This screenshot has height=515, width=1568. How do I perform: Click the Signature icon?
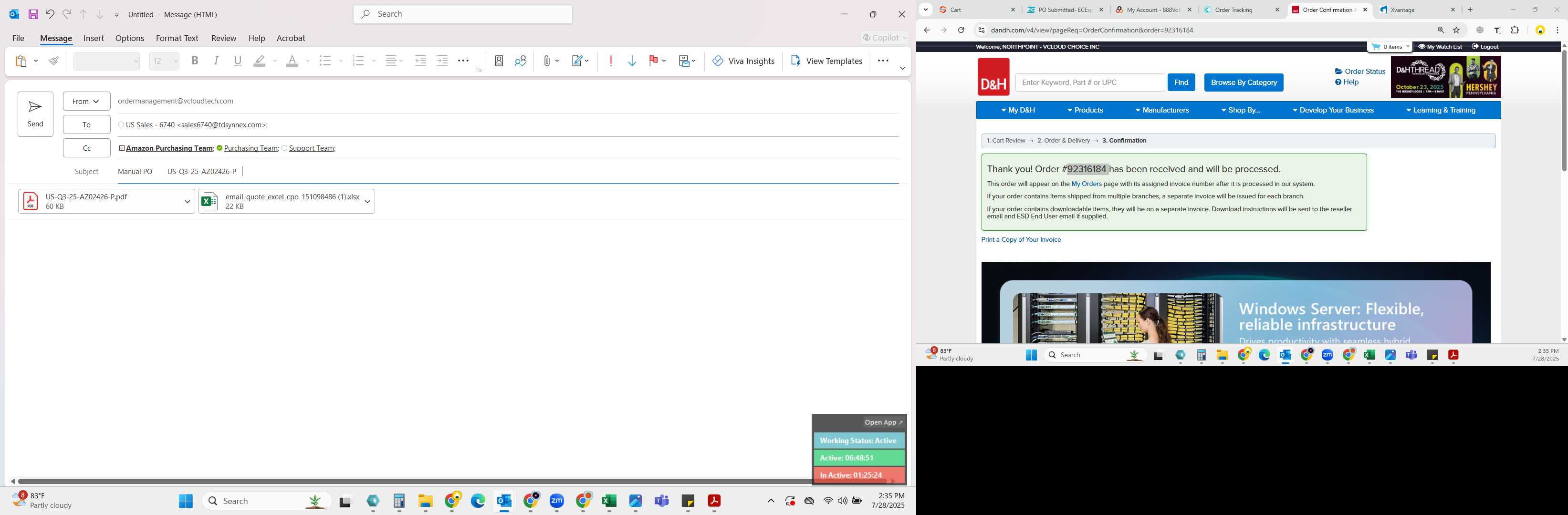pos(577,61)
